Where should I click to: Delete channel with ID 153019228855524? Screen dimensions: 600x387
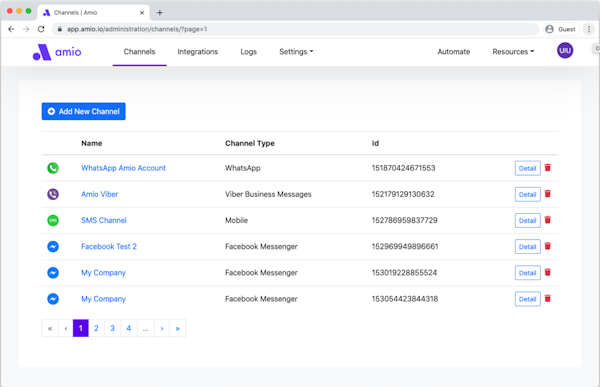pos(548,272)
